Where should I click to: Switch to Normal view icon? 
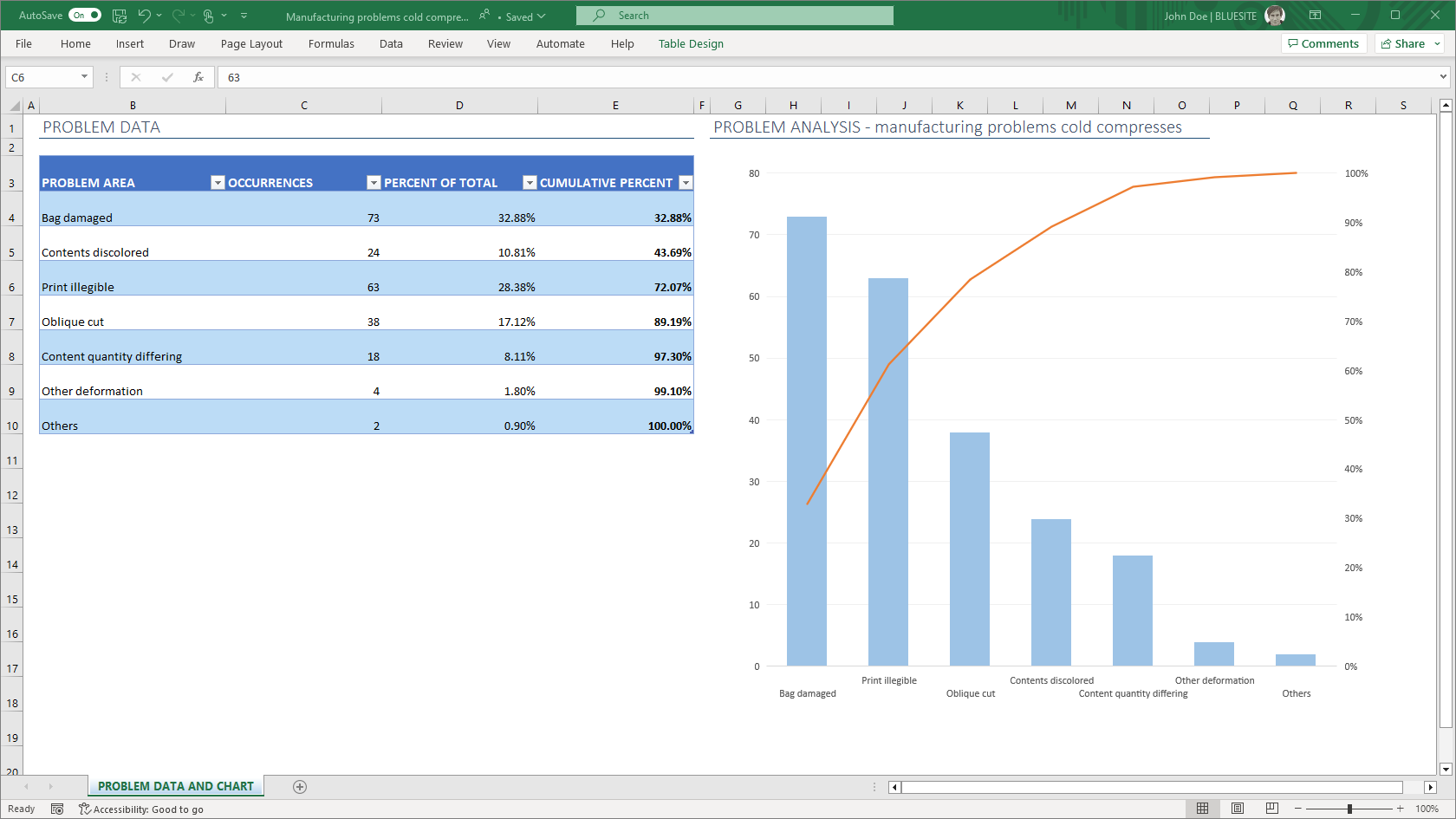(1202, 809)
